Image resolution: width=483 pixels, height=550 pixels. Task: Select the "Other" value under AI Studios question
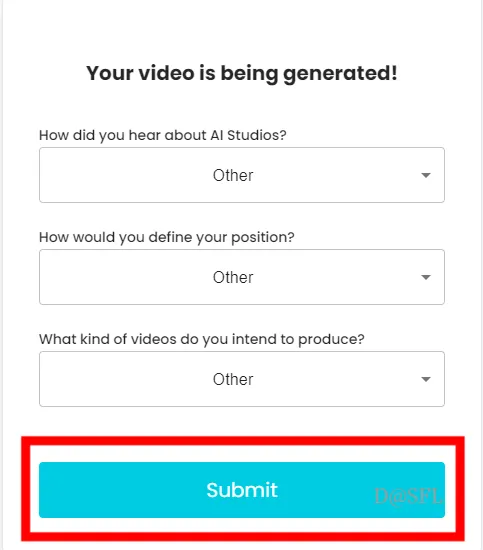click(x=233, y=175)
